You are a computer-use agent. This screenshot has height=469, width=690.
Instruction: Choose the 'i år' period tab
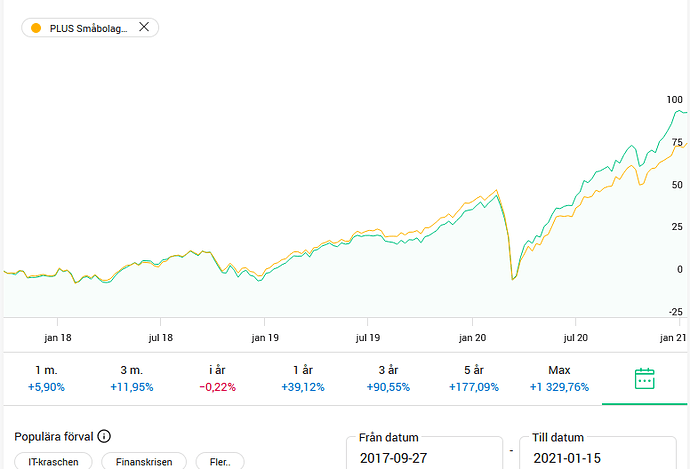[216, 378]
